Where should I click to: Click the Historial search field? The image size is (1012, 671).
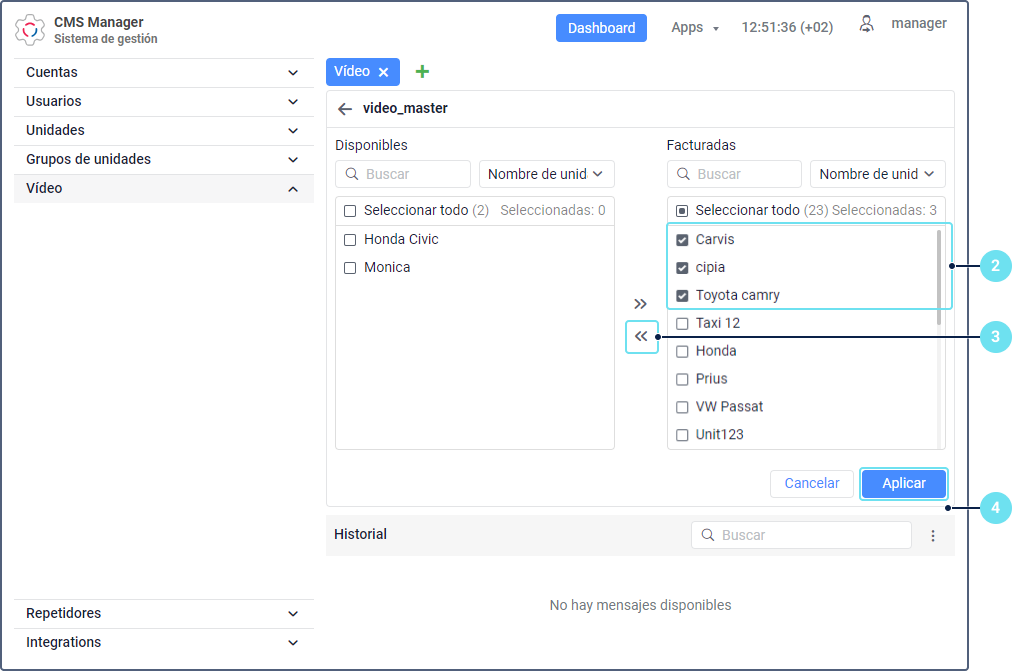[x=801, y=535]
